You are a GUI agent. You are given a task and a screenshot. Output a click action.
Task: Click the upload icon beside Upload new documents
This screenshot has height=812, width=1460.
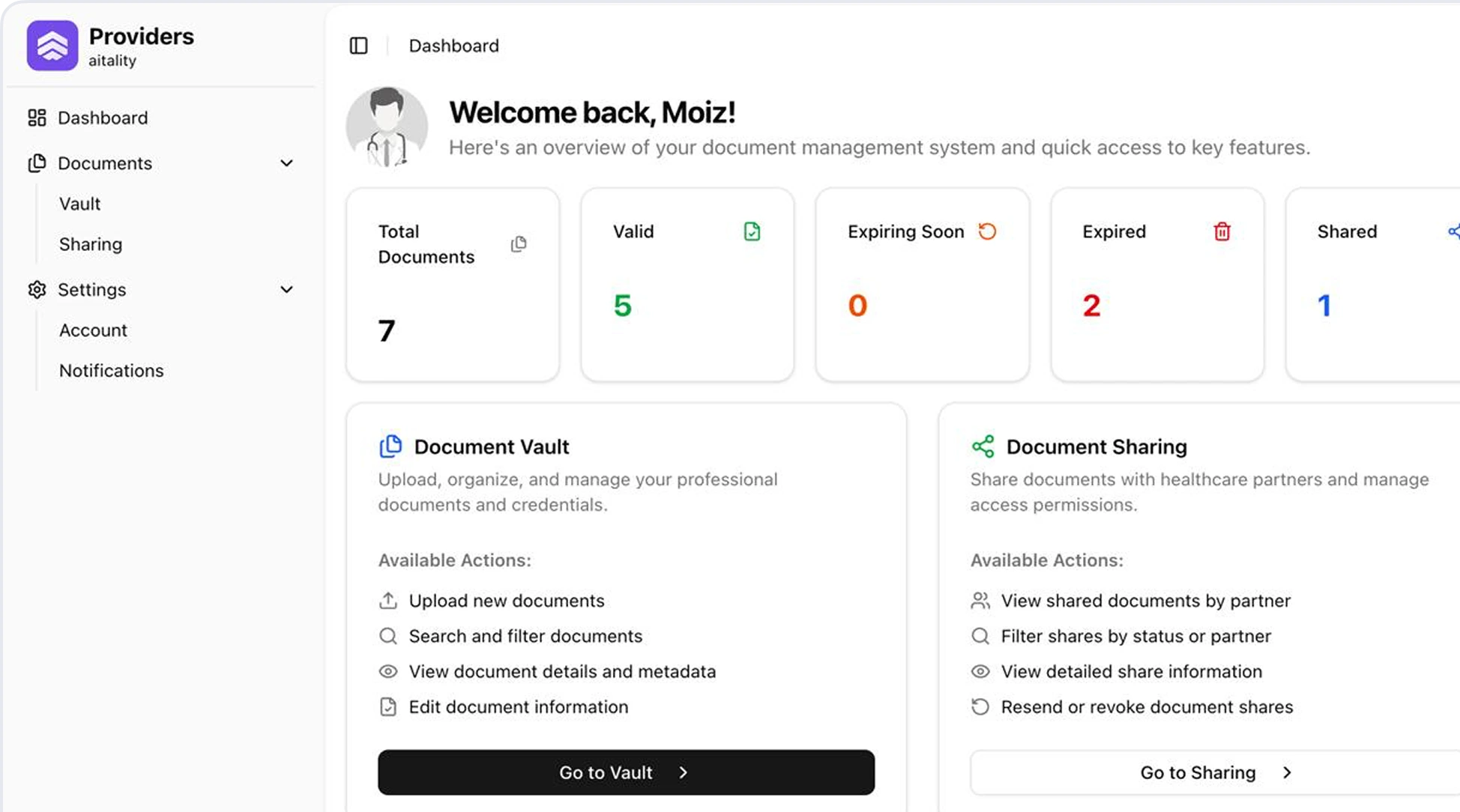[x=387, y=601]
